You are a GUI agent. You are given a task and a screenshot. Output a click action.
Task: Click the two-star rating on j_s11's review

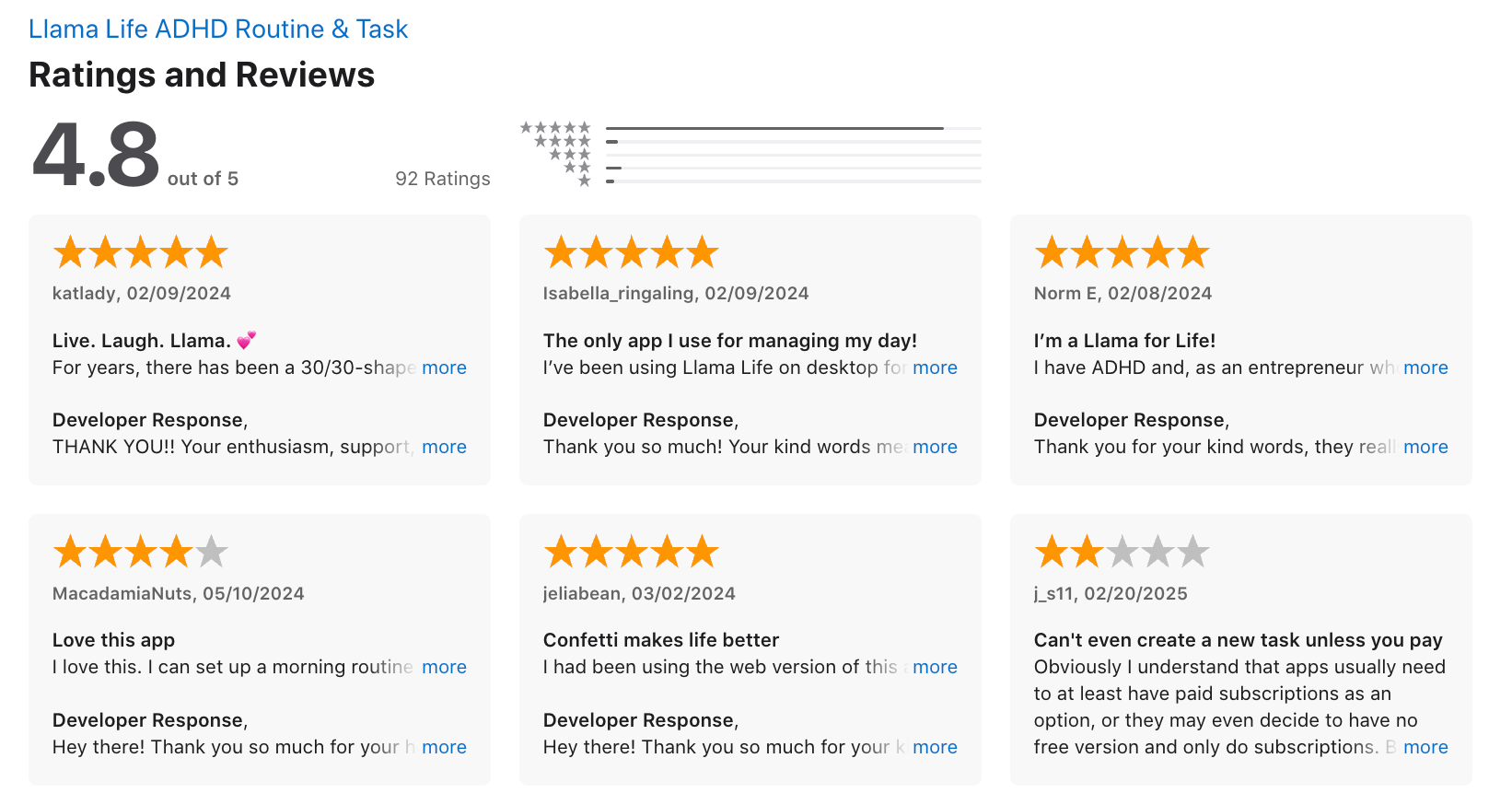[x=1122, y=552]
